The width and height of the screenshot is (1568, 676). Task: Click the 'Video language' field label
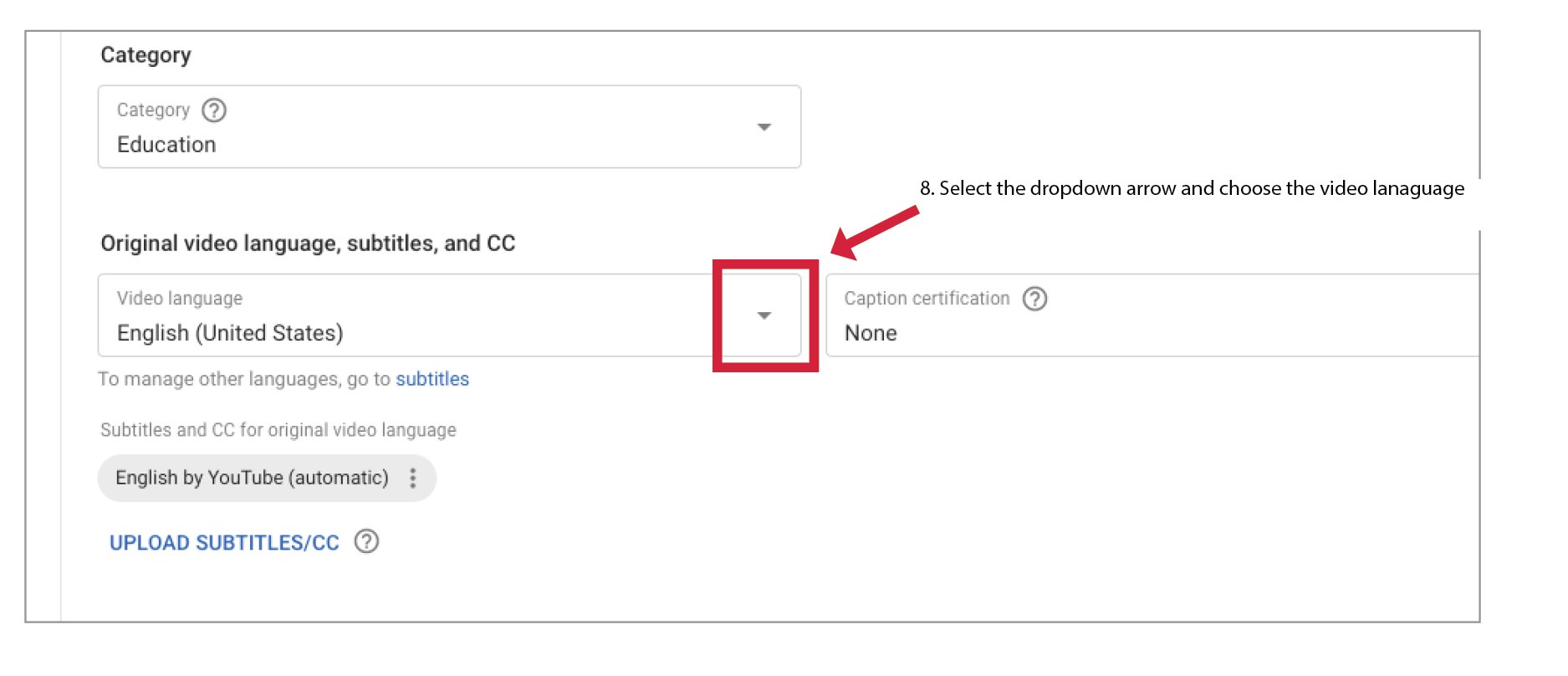(180, 299)
